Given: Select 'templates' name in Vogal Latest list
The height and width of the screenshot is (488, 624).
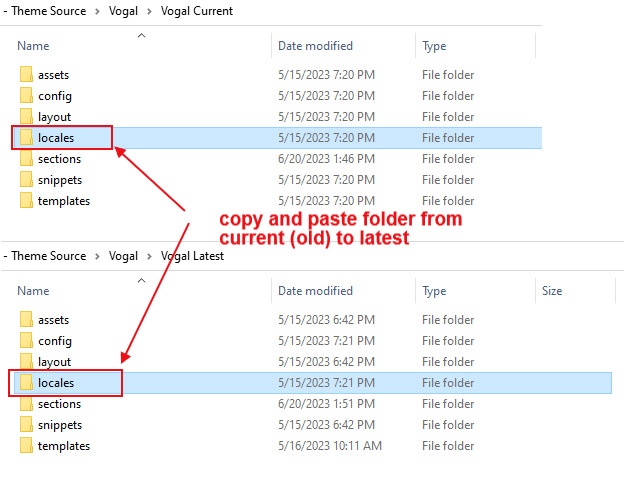Looking at the screenshot, I should tap(64, 446).
